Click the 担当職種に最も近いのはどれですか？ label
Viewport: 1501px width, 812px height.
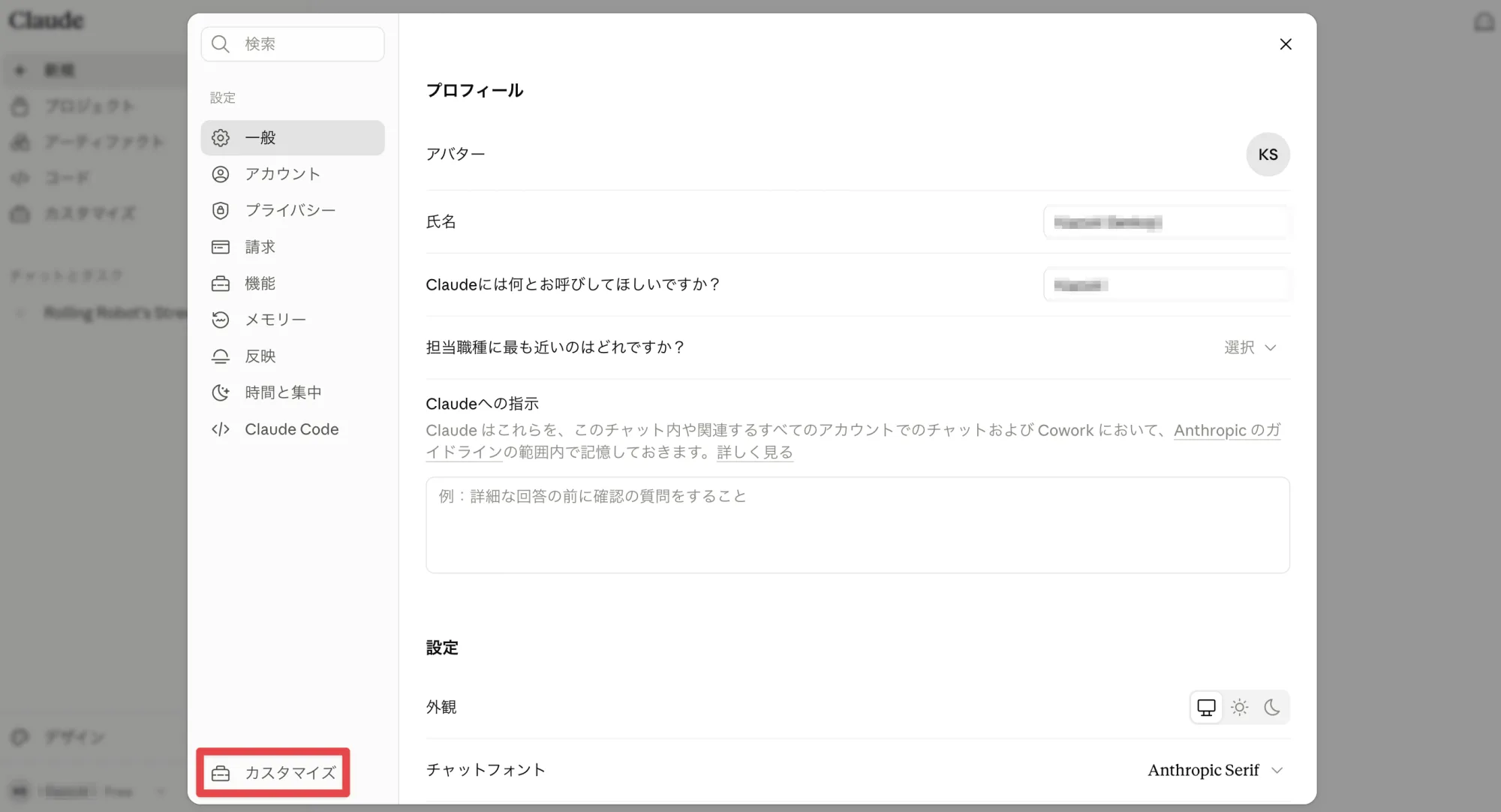click(555, 347)
